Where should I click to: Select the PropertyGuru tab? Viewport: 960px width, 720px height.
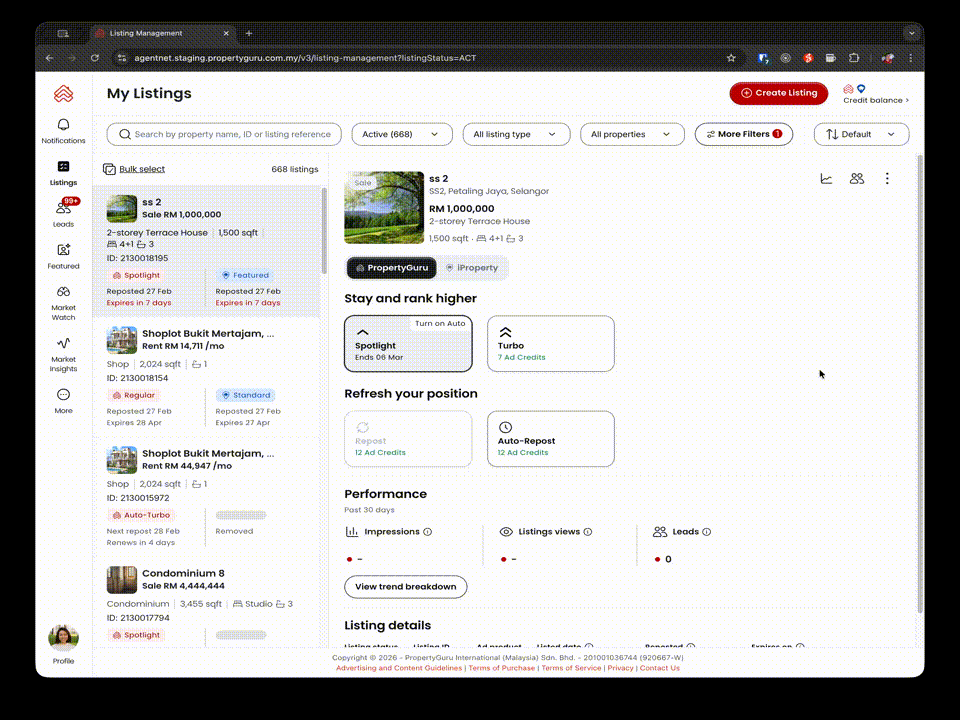coord(392,268)
